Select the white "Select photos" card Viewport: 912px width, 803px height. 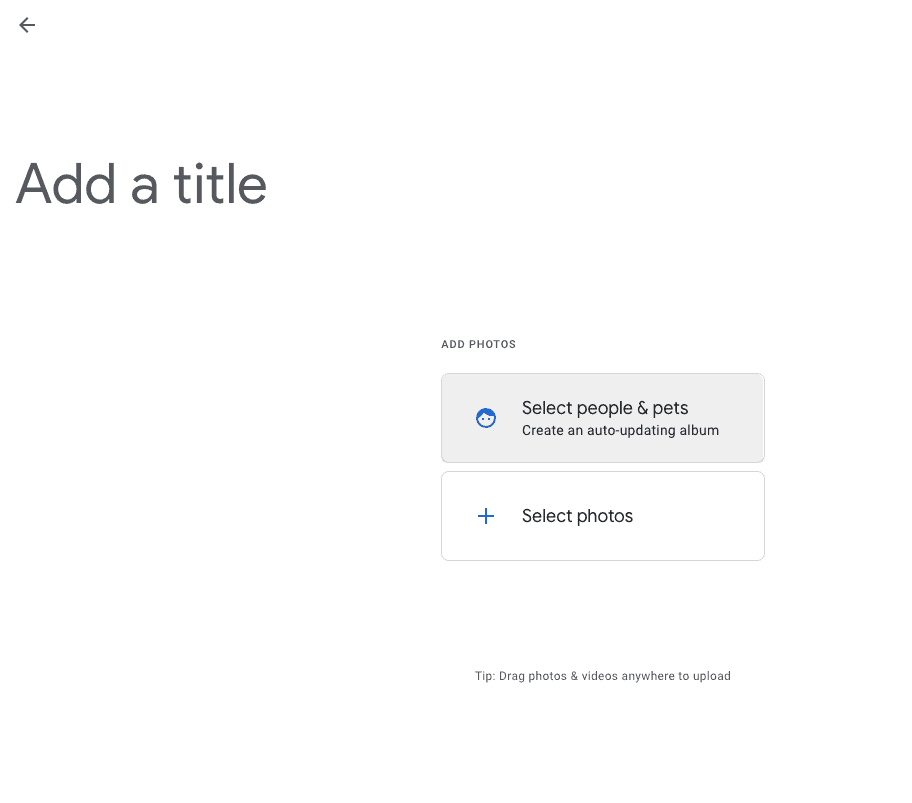602,516
